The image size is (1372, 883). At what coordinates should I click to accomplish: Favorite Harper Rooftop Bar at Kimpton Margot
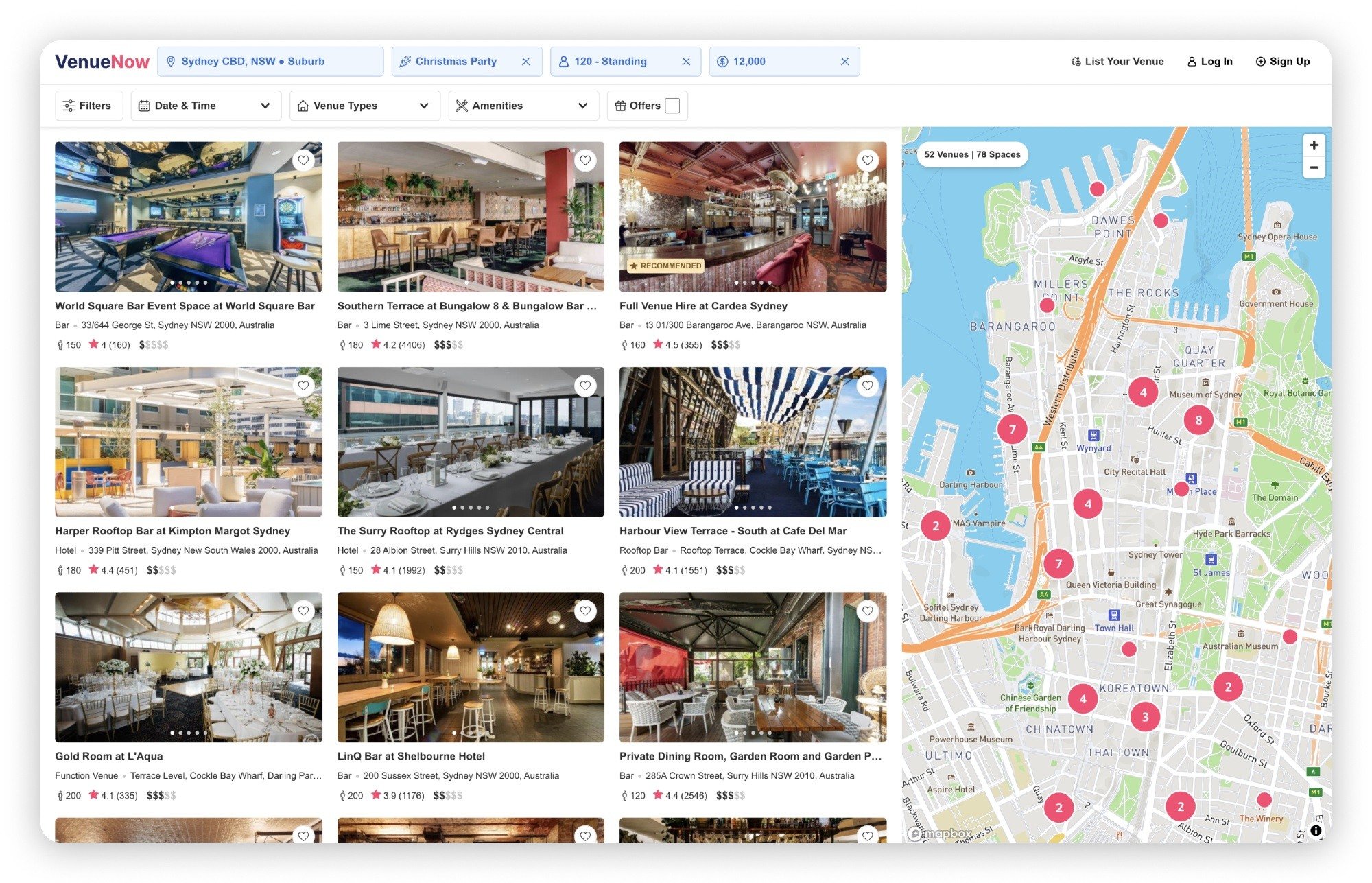pyautogui.click(x=303, y=386)
